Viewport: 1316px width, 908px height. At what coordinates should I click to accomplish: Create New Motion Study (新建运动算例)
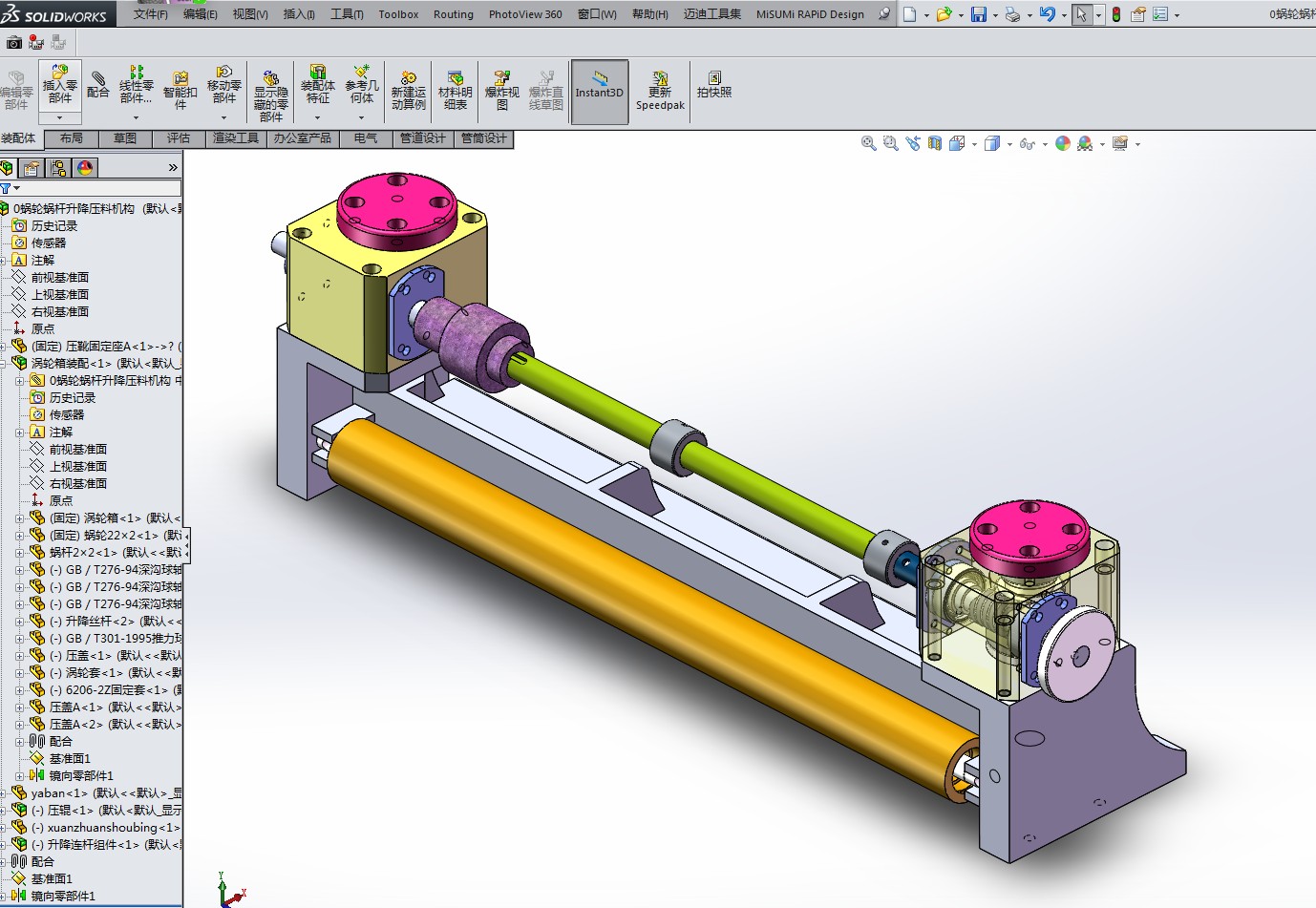coord(408,90)
